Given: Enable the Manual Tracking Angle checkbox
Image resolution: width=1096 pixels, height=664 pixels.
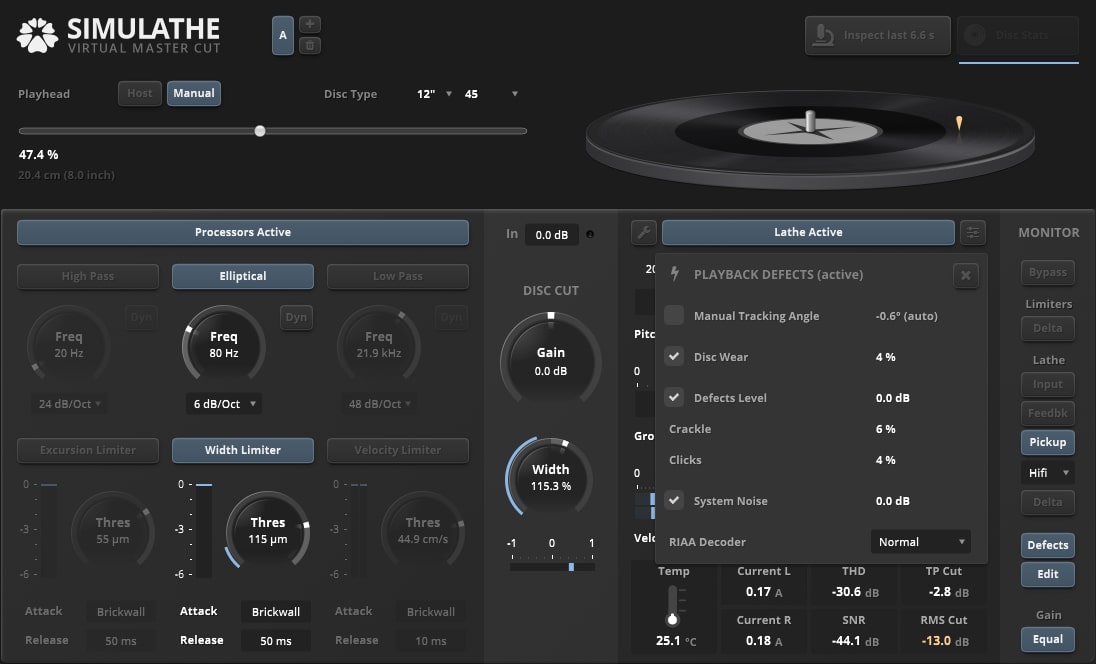Looking at the screenshot, I should [x=674, y=316].
